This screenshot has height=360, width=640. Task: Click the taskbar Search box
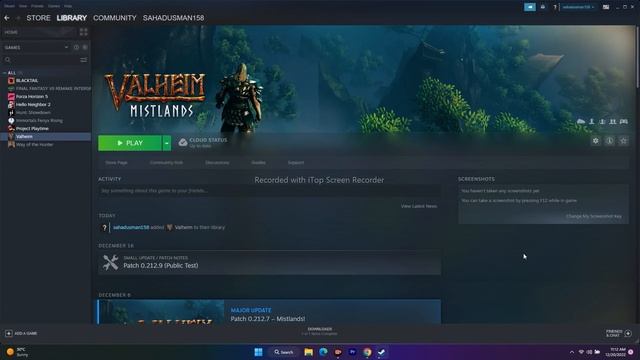pyautogui.click(x=284, y=352)
